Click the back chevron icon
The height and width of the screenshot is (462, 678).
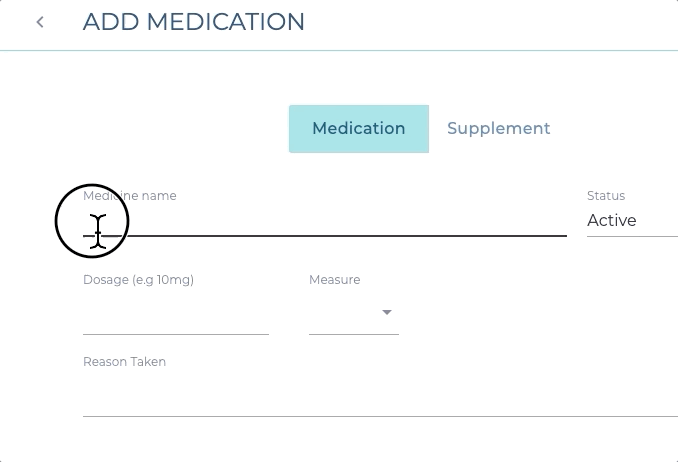(x=40, y=22)
